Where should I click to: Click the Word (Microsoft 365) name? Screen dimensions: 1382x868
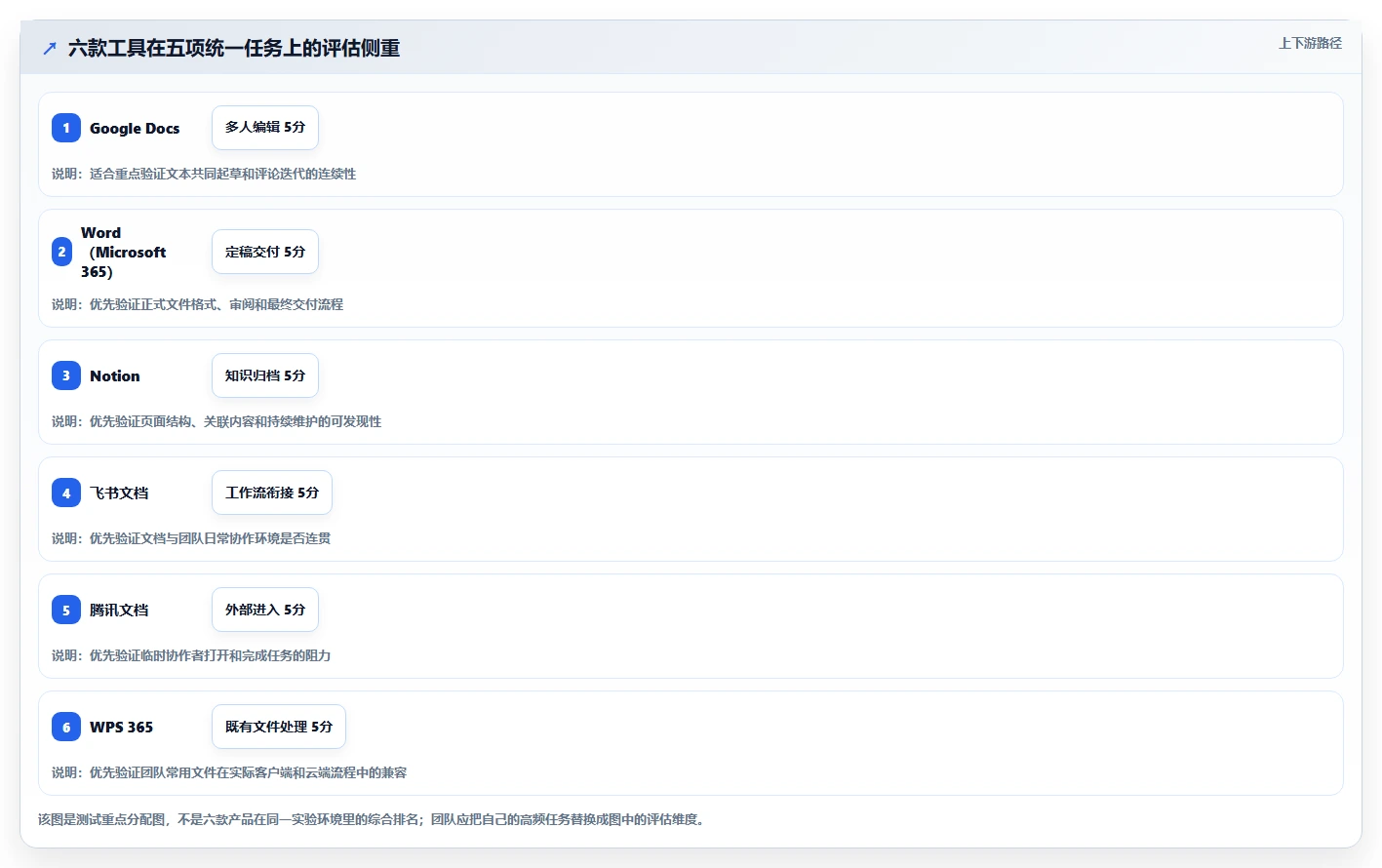(124, 252)
